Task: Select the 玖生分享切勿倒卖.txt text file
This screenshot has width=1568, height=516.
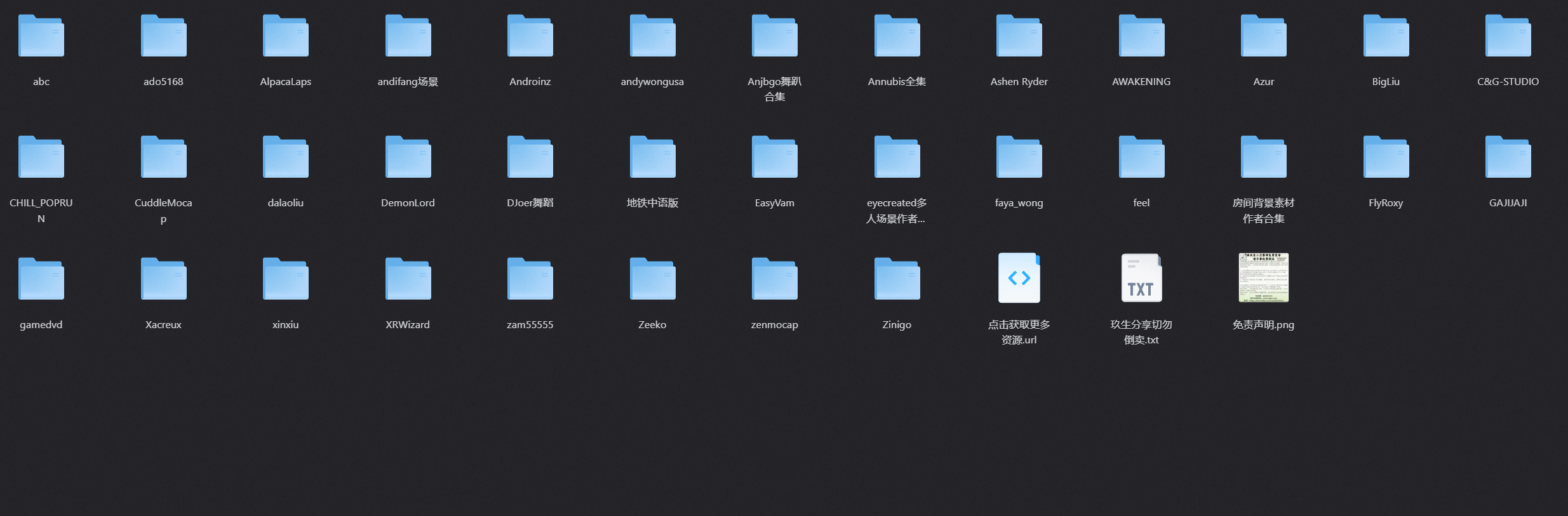Action: pos(1141,278)
